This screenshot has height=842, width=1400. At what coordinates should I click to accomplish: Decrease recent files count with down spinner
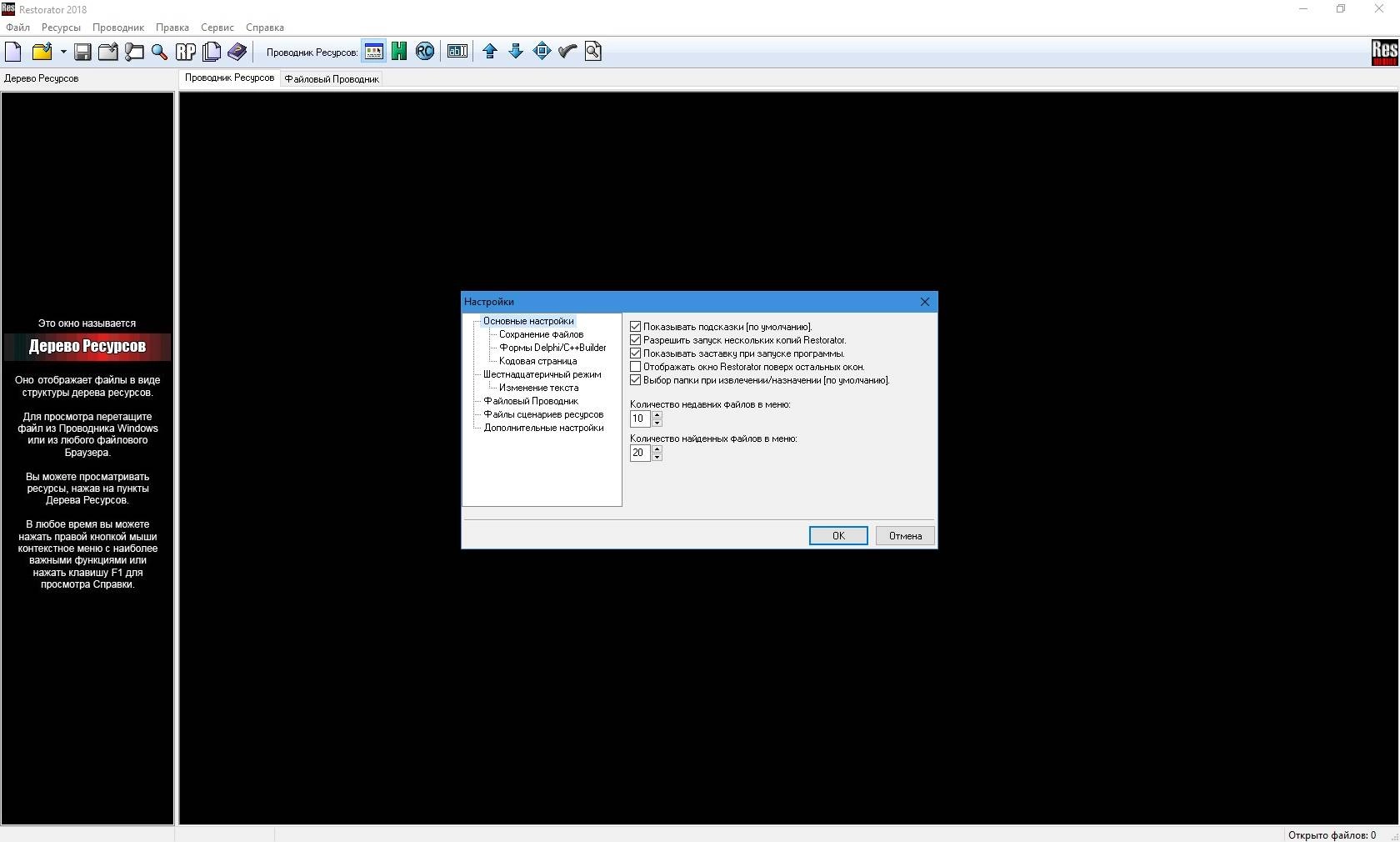coord(657,423)
